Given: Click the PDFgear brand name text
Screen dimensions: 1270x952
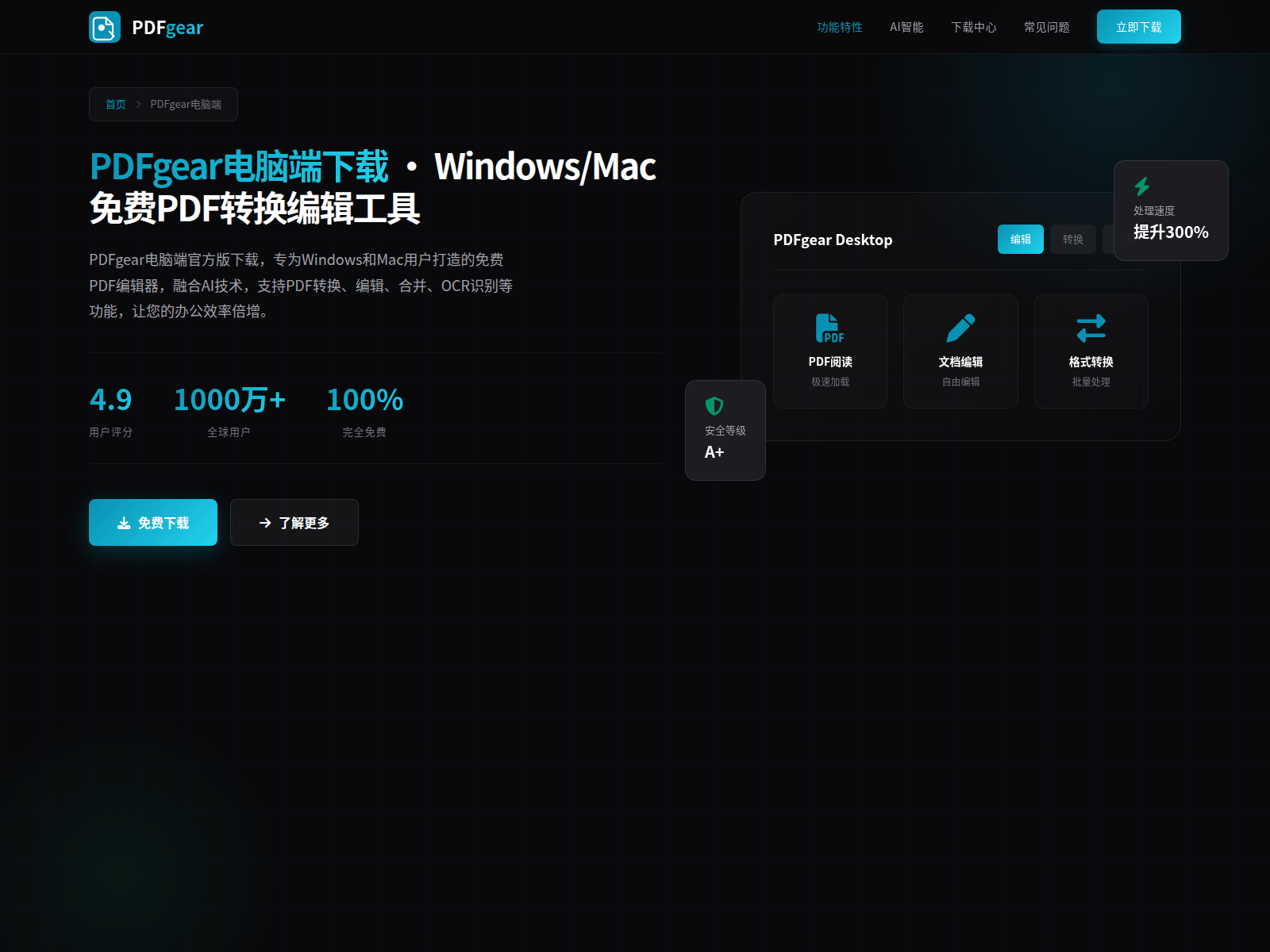Looking at the screenshot, I should tap(167, 28).
